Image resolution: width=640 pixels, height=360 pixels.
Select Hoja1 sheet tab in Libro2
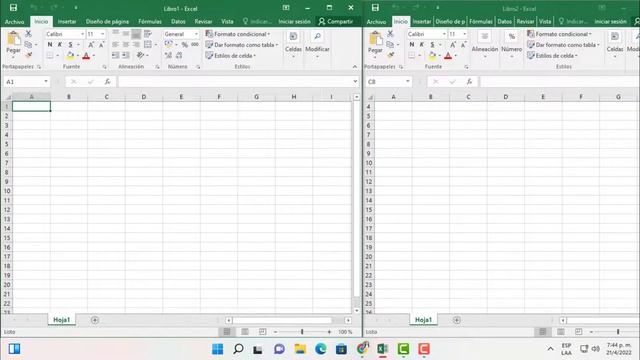pos(423,320)
